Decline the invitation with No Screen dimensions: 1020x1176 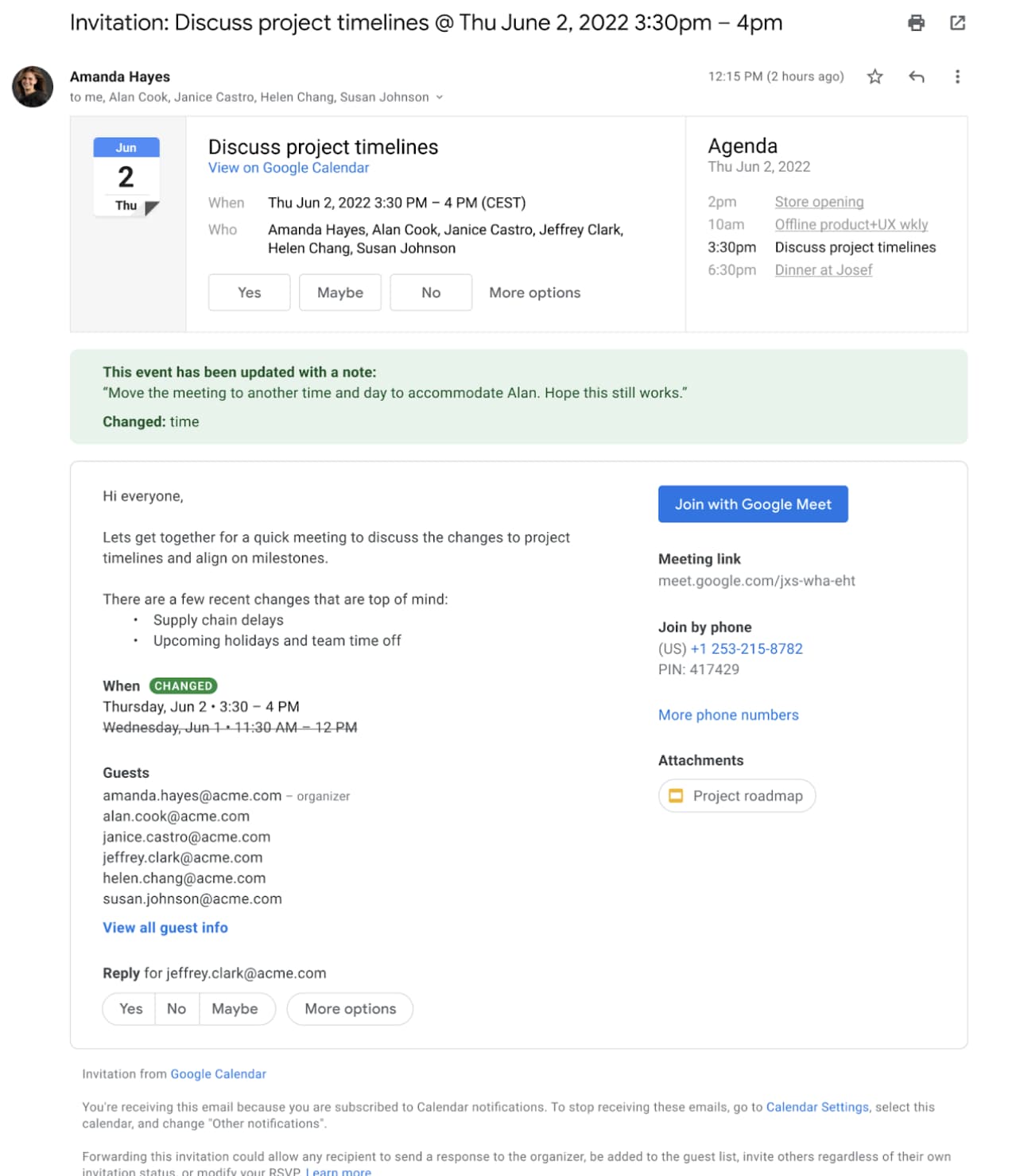[x=431, y=292]
